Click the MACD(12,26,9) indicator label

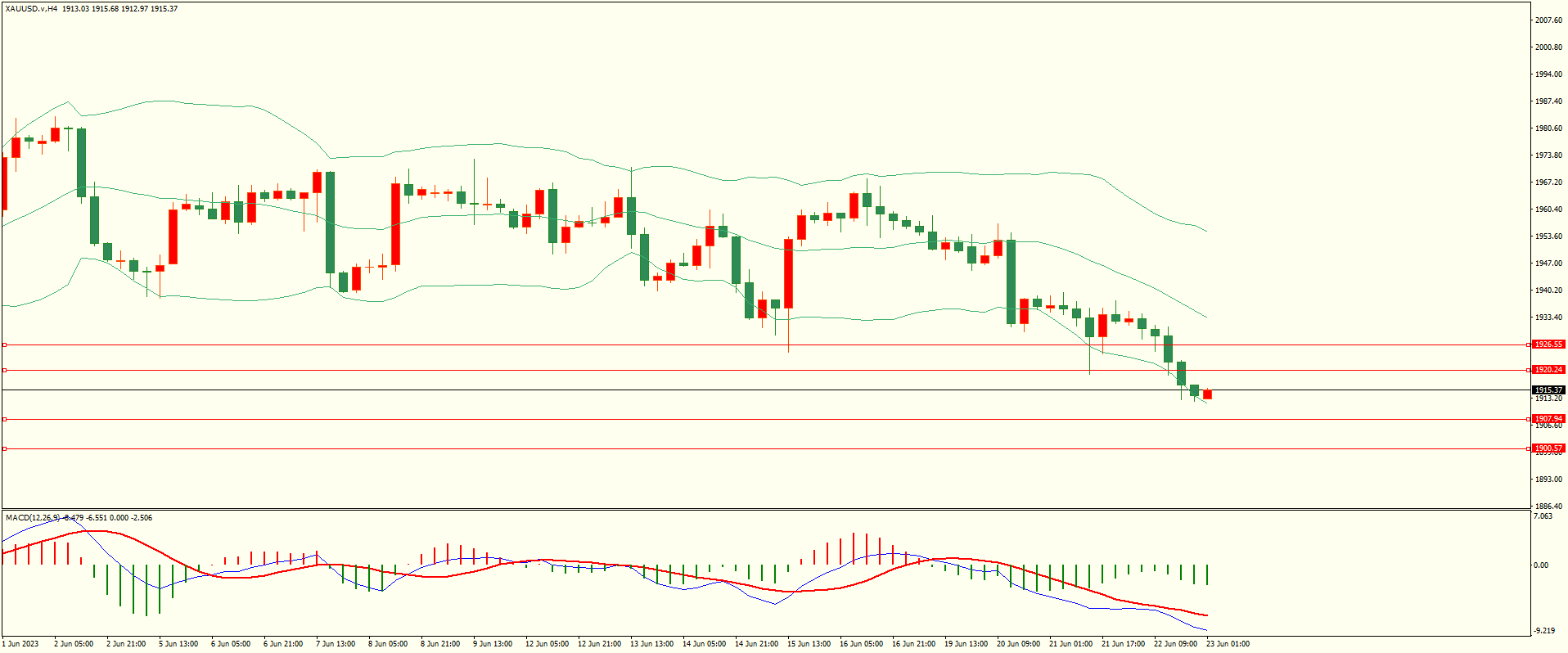33,518
